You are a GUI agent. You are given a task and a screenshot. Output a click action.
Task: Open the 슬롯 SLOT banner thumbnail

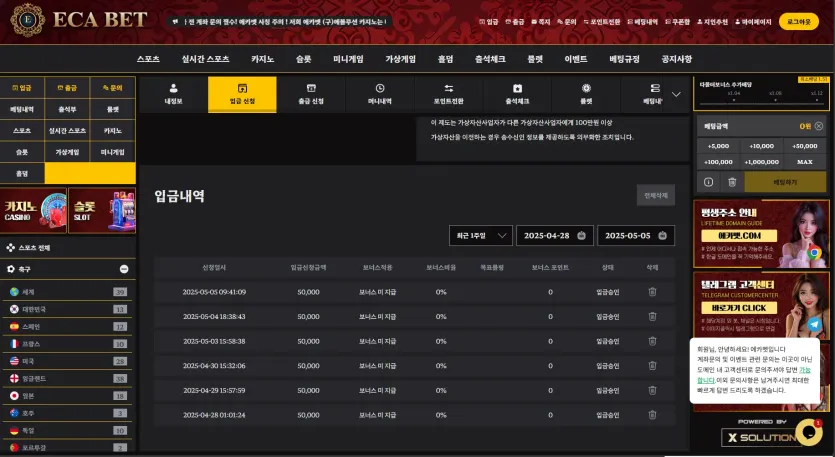[x=102, y=210]
